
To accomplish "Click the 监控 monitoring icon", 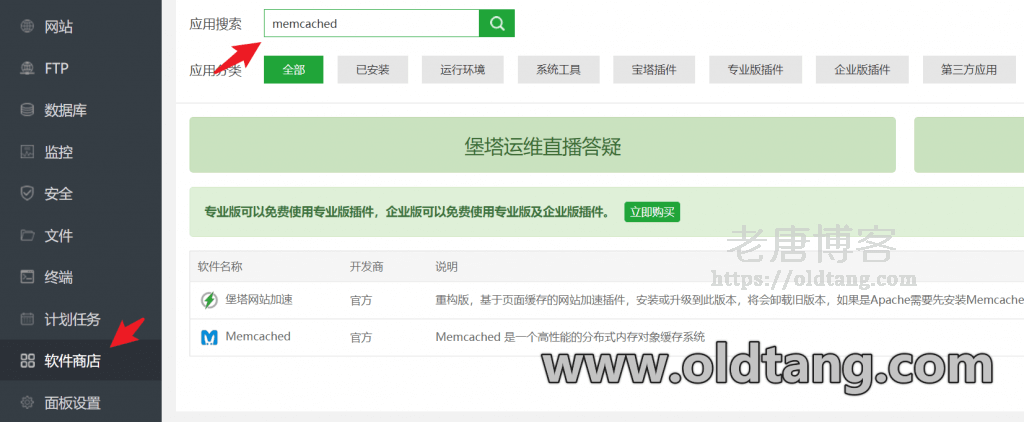I will tap(28, 152).
